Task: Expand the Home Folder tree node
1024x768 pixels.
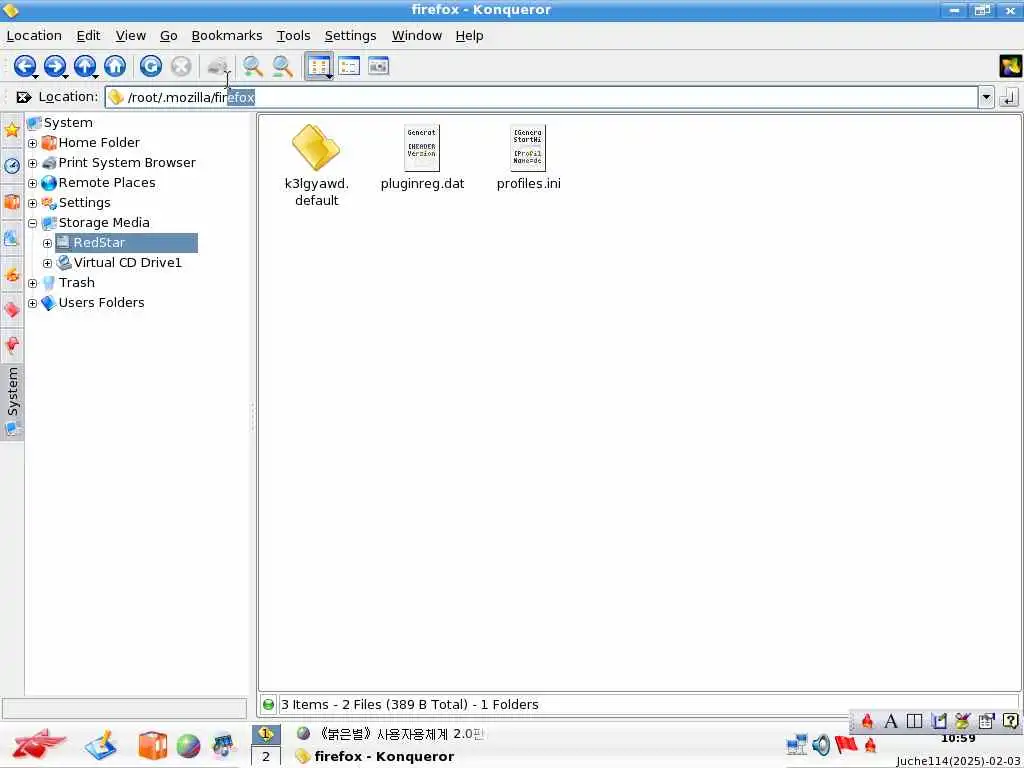Action: (x=33, y=143)
